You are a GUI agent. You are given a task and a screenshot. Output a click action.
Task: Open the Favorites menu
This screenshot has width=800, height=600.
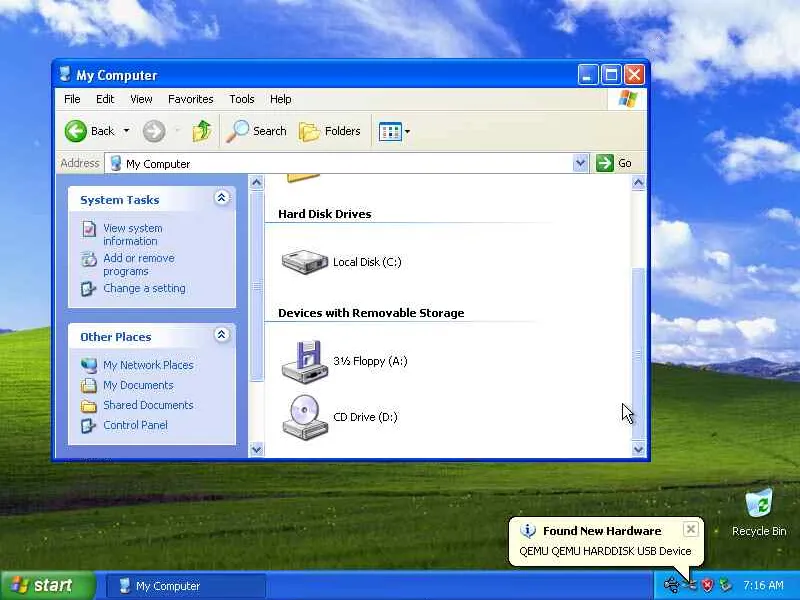pos(191,99)
